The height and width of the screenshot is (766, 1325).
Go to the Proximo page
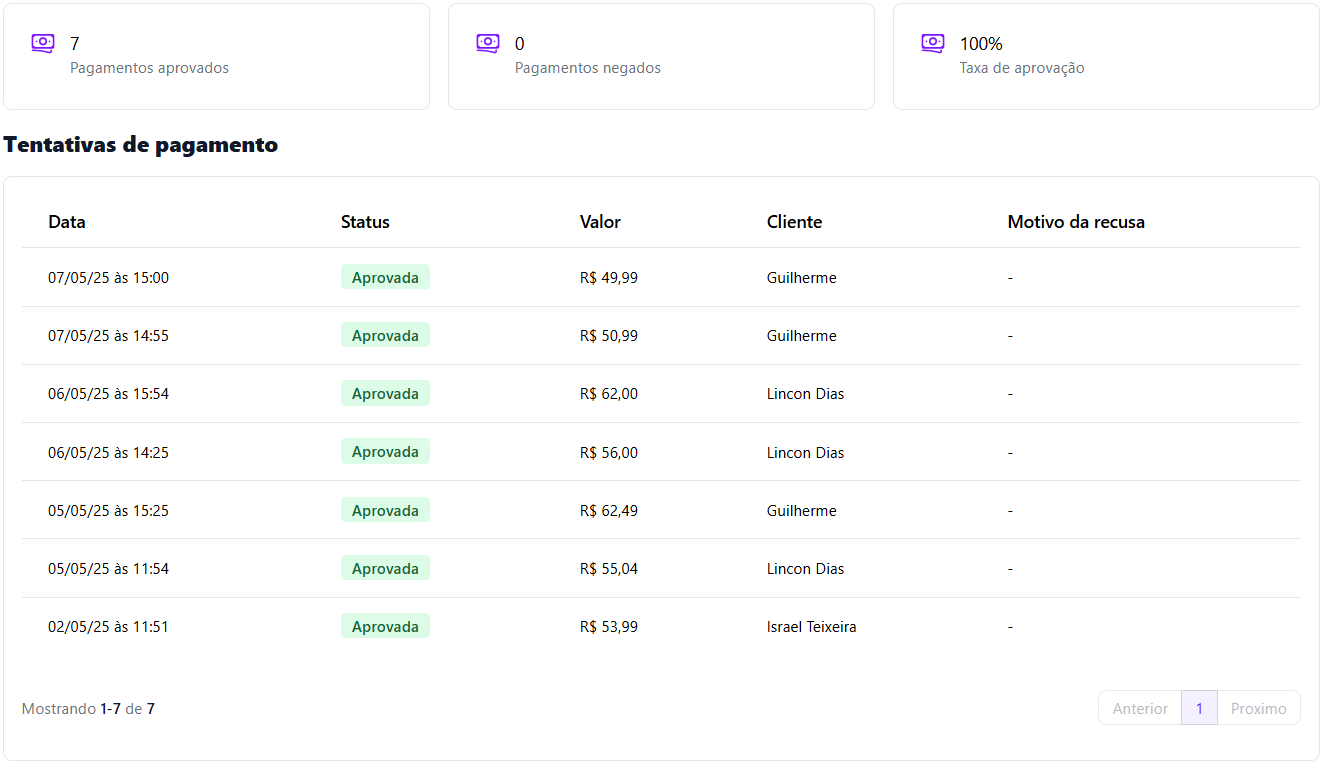pyautogui.click(x=1258, y=708)
